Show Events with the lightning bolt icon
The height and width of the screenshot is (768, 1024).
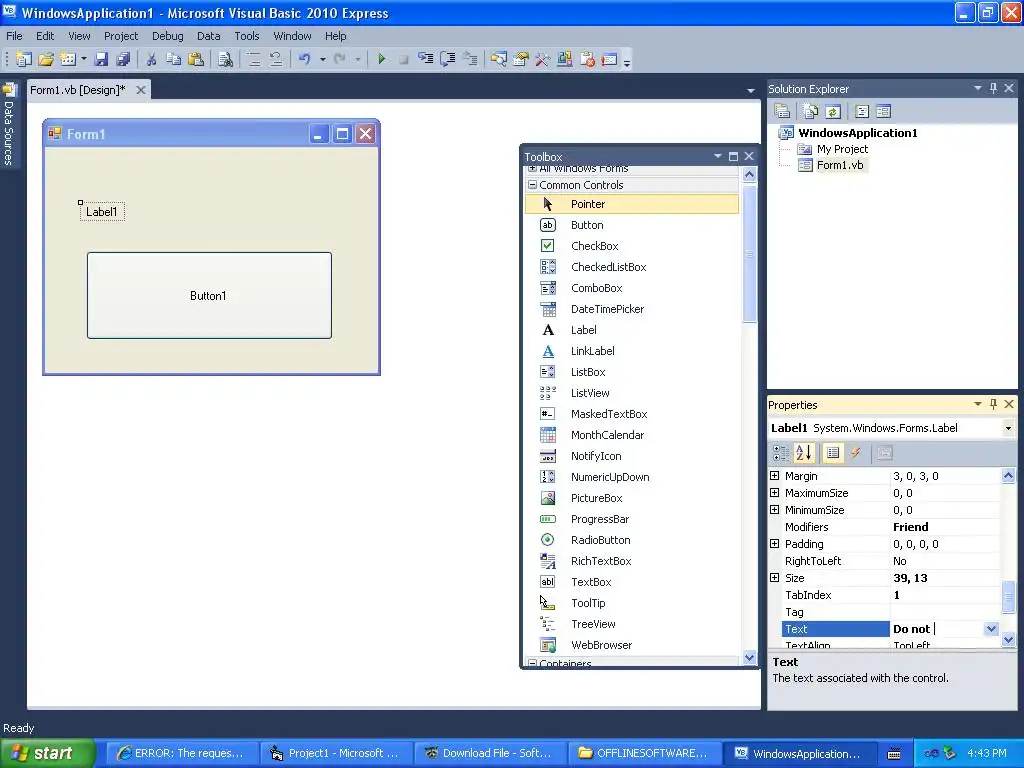point(855,453)
